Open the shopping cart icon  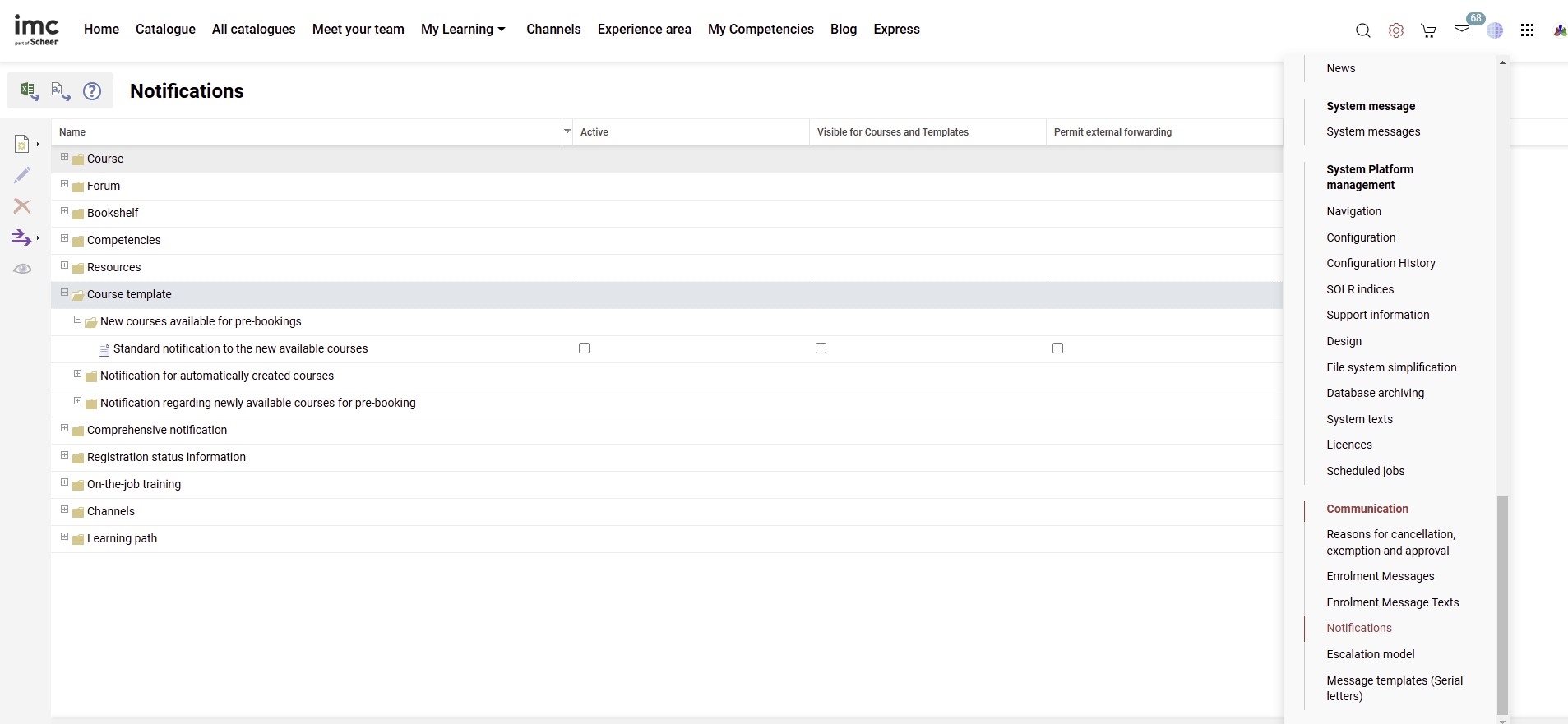coord(1428,30)
